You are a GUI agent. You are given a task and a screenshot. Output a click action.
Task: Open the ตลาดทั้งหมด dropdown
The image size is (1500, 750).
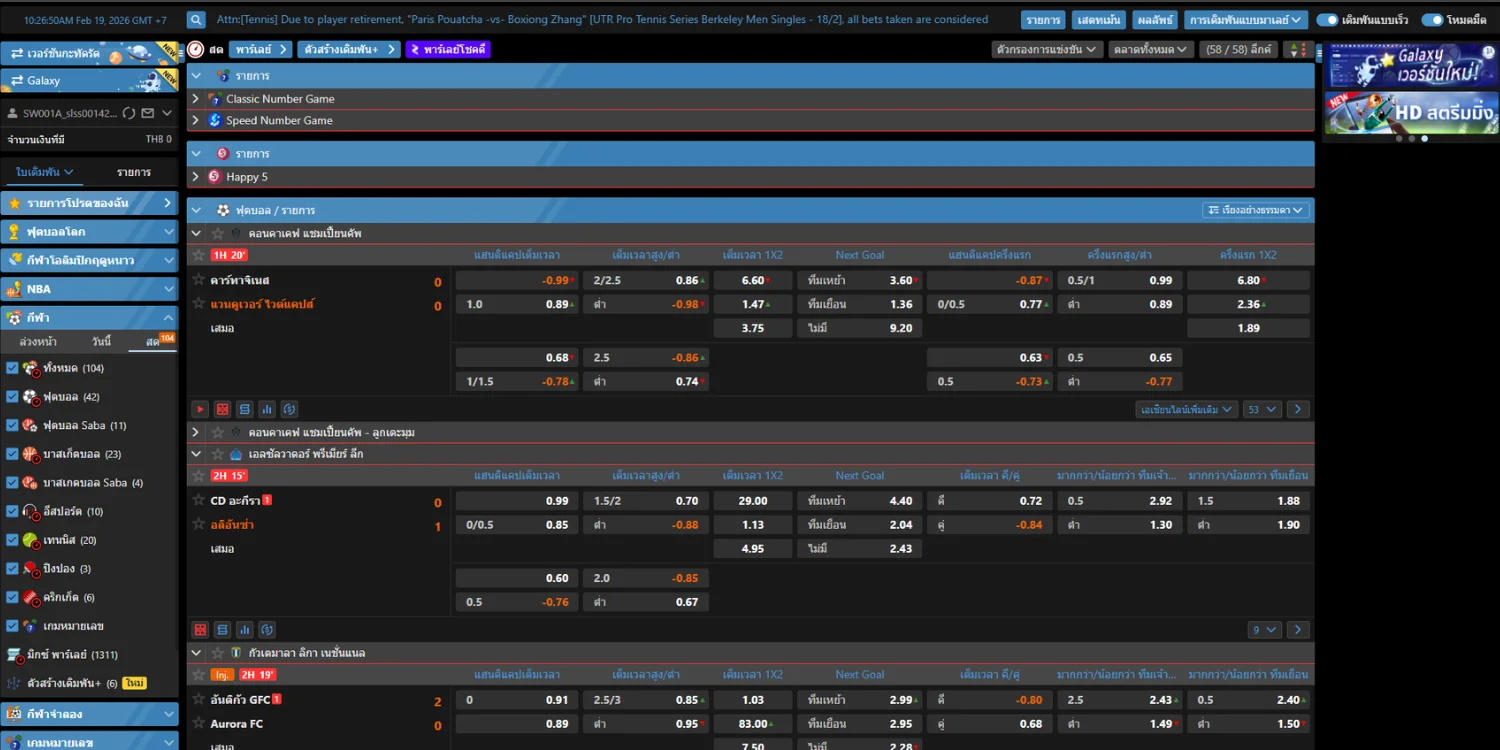(x=1150, y=49)
